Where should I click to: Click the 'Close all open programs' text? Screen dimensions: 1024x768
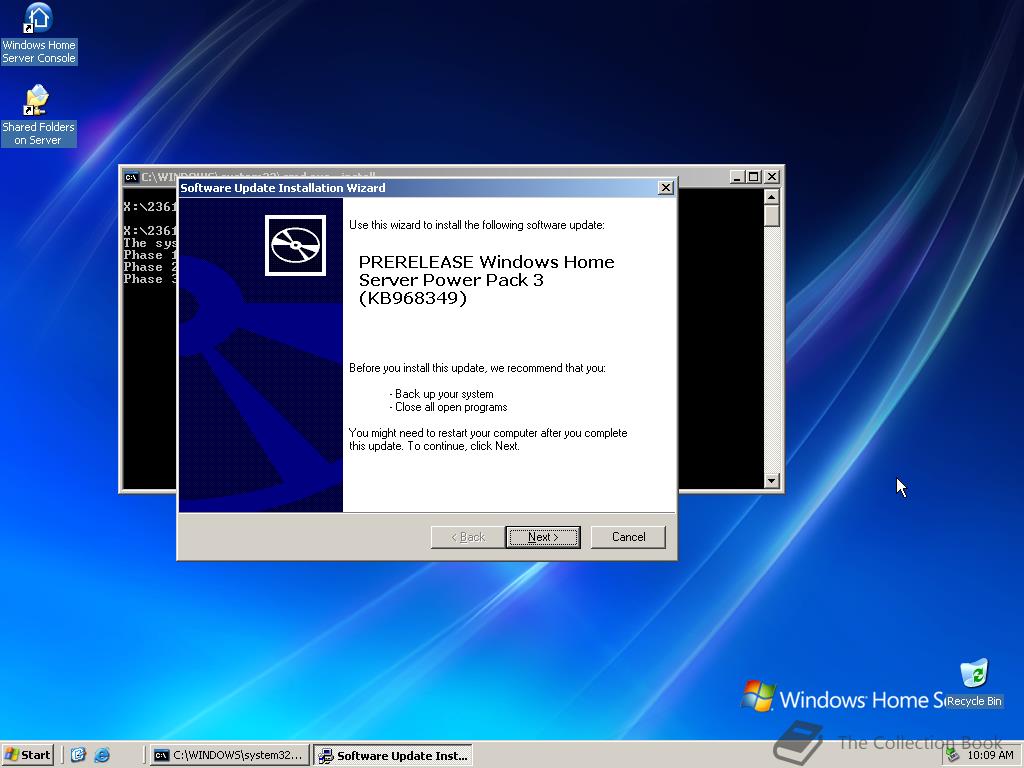point(451,407)
